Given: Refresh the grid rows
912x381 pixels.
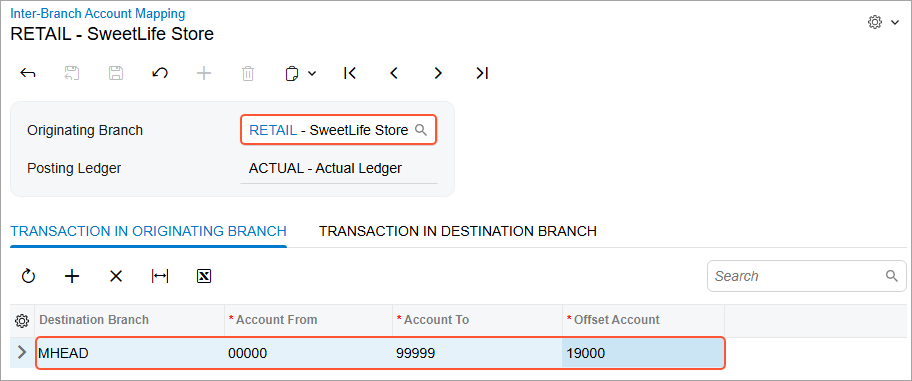Looking at the screenshot, I should click(x=28, y=276).
